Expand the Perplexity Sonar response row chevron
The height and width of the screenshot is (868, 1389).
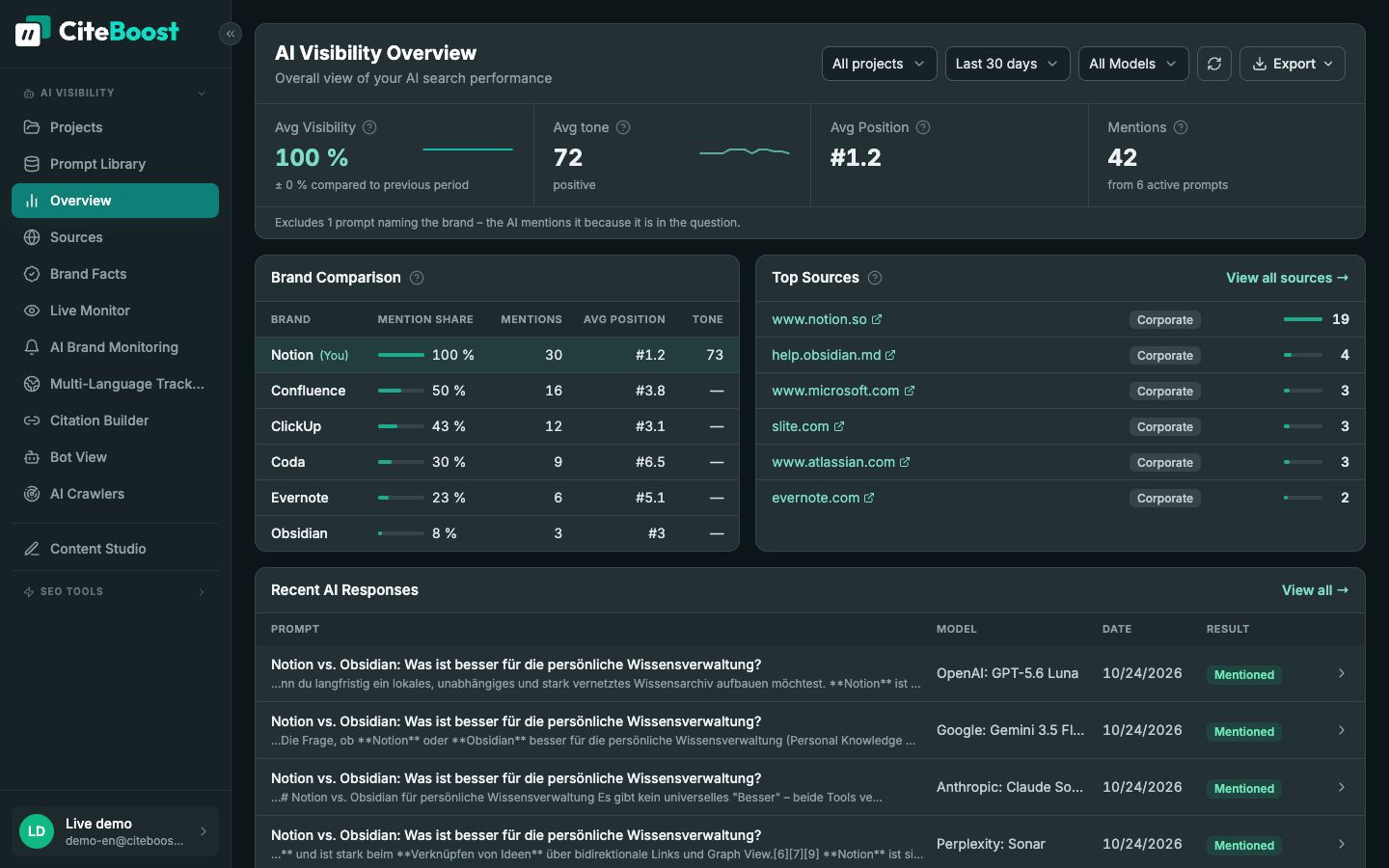tap(1342, 844)
